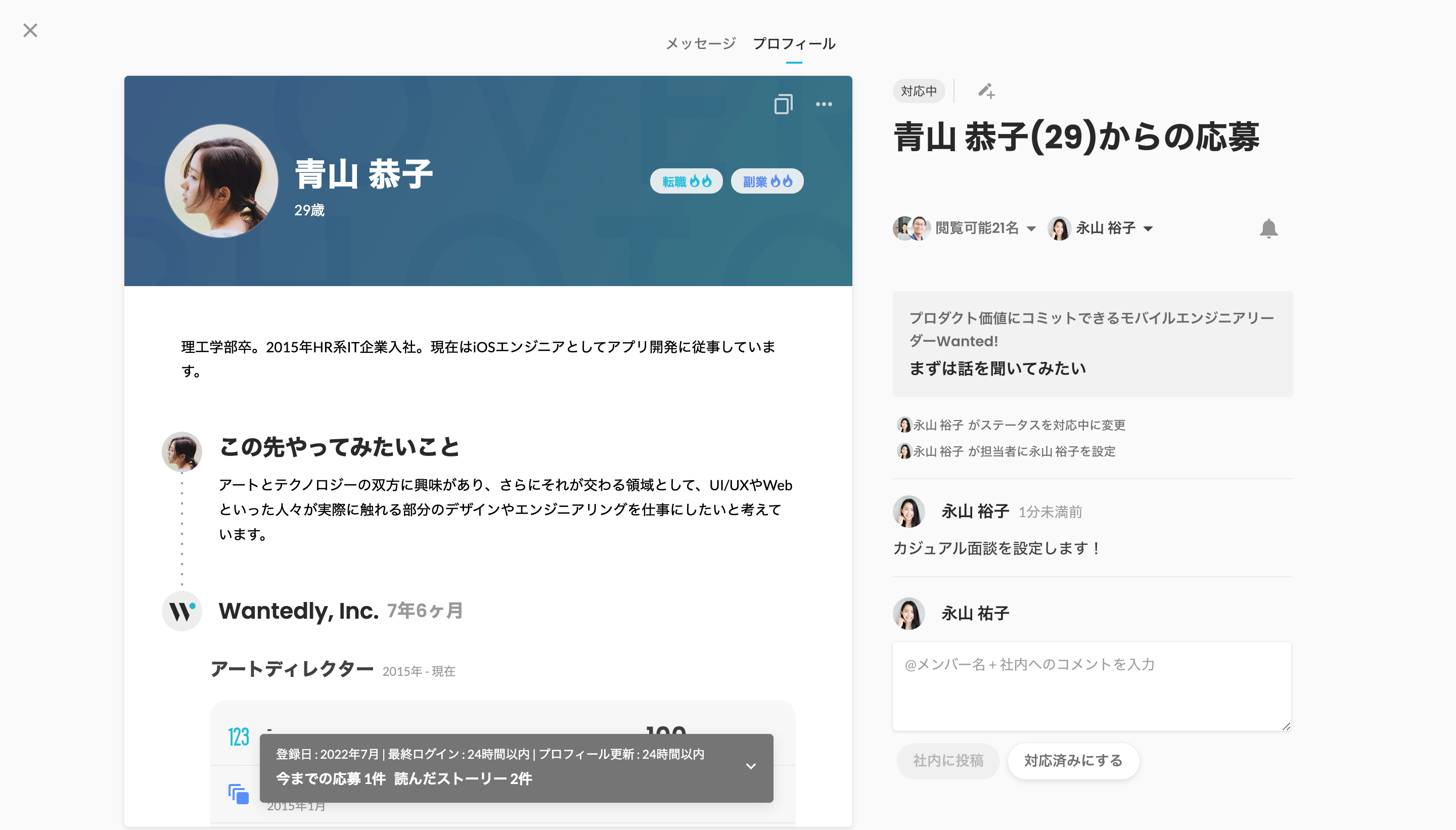1456x830 pixels.
Task: Select the プロフィール tab
Action: tap(794, 44)
